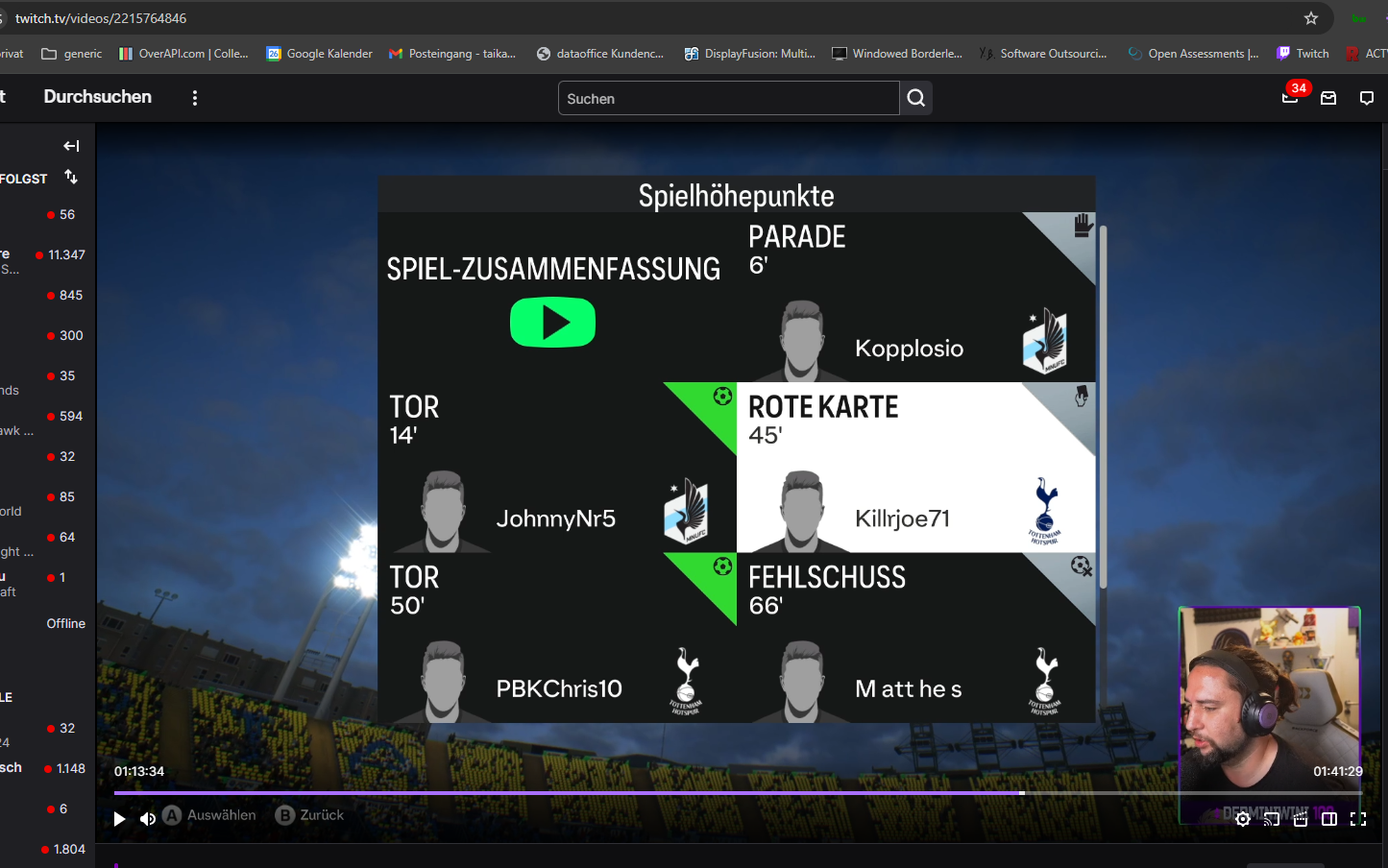Seek on the purple video progress bar

pos(567,793)
